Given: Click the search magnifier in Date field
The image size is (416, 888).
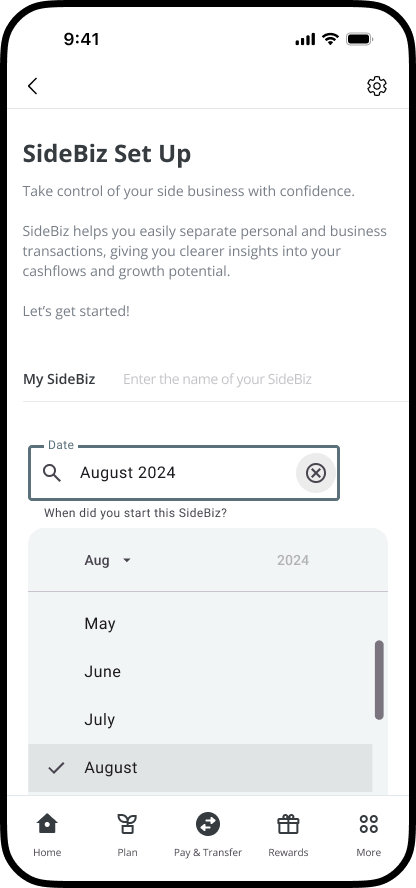Looking at the screenshot, I should point(52,473).
